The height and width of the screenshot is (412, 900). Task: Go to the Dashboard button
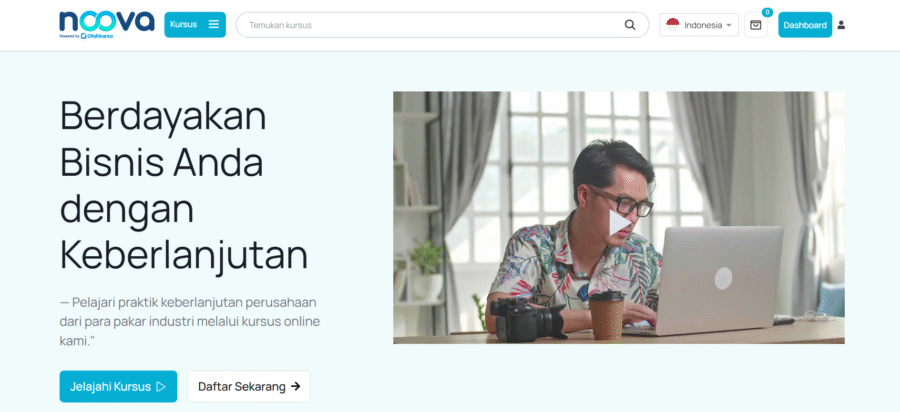pos(804,25)
